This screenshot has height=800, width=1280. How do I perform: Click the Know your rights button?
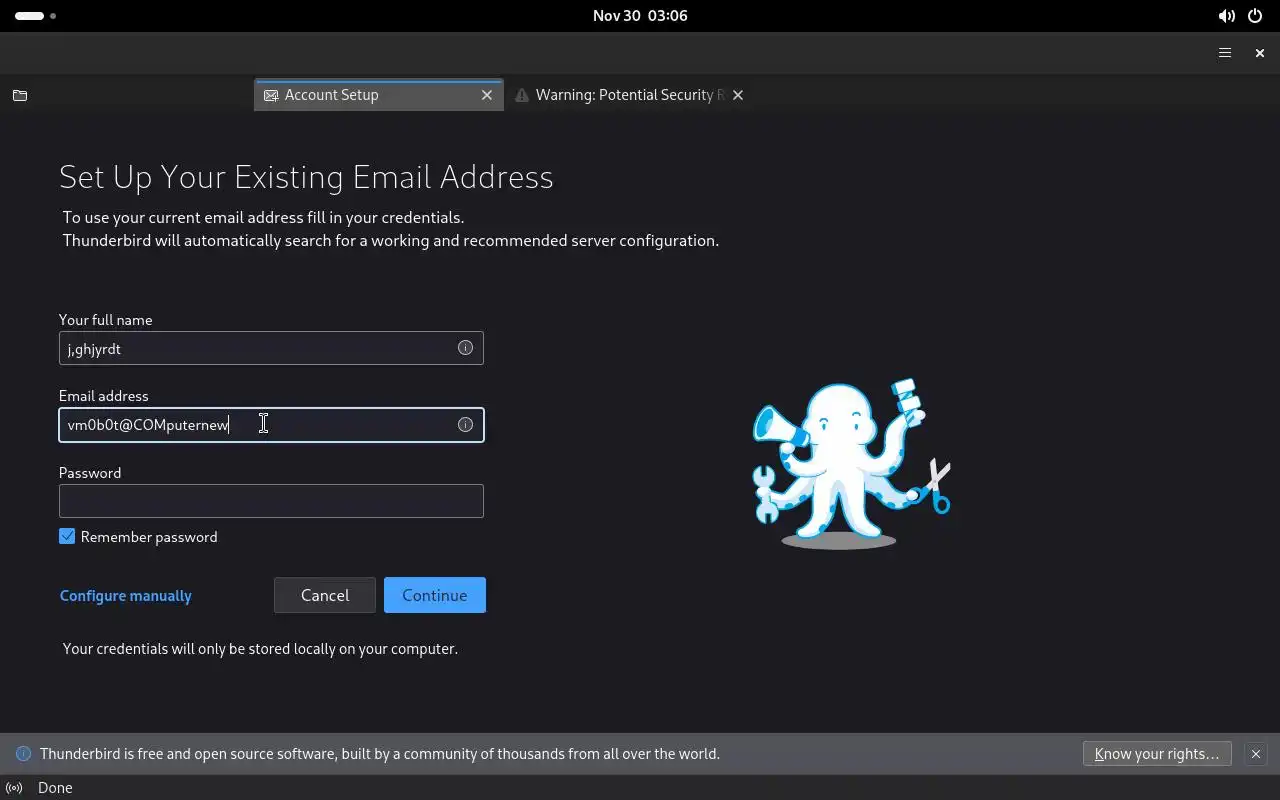(x=1157, y=754)
